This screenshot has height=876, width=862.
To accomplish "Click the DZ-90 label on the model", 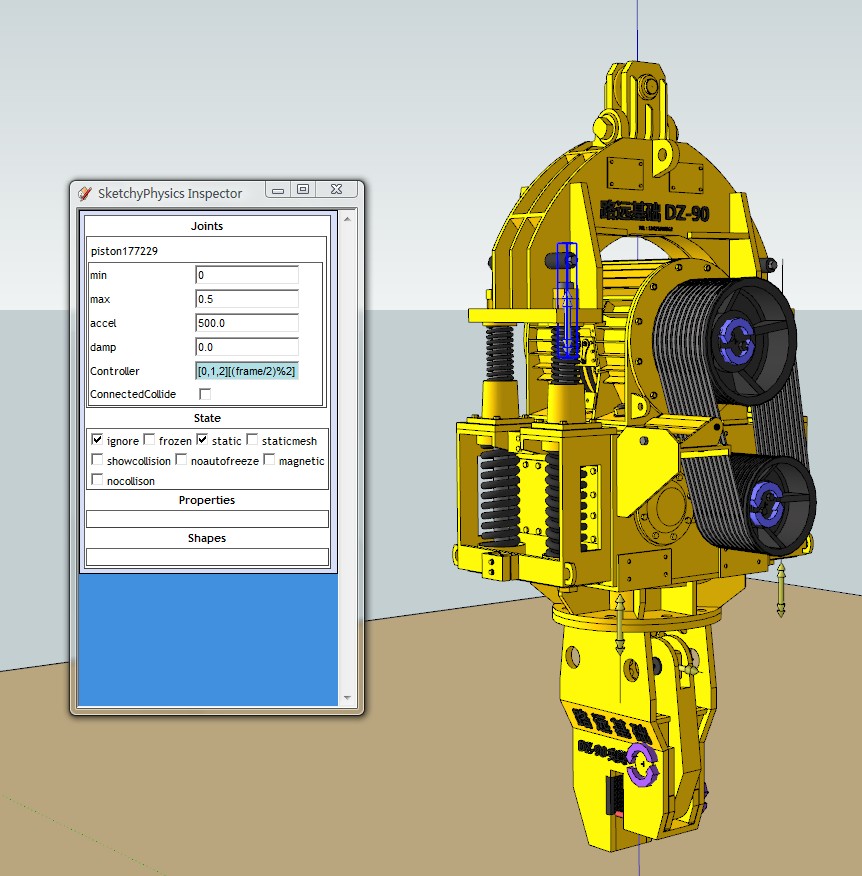I will point(687,212).
